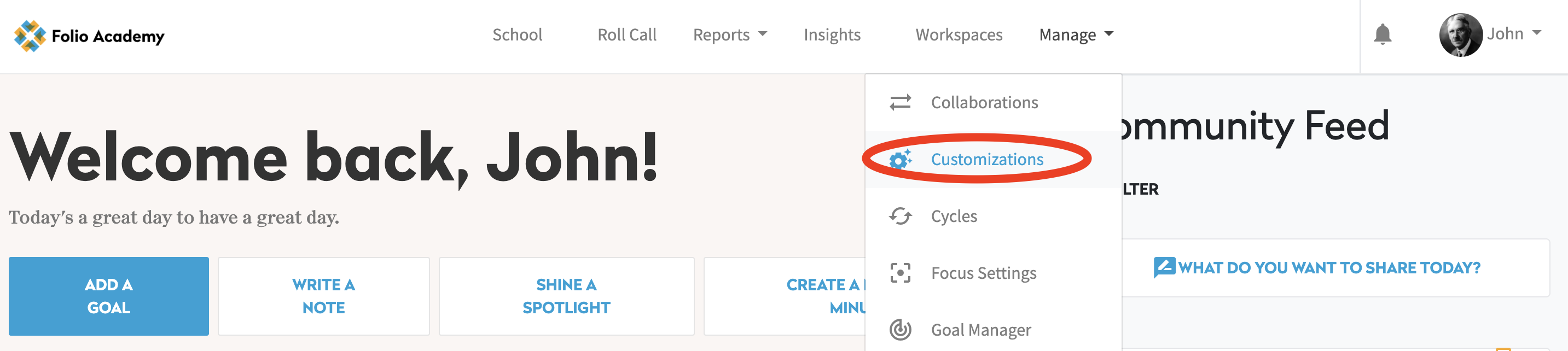This screenshot has height=351, width=1568.
Task: Click the Goal Manager icon
Action: tap(899, 330)
